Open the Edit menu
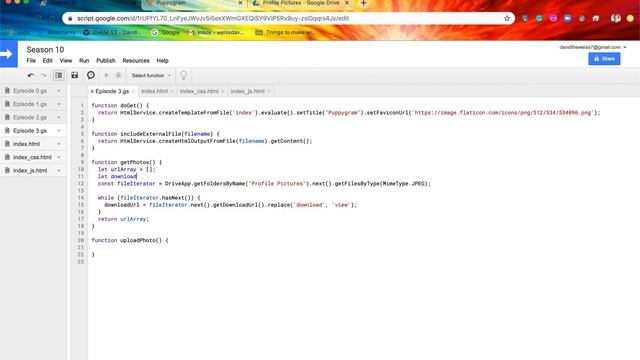This screenshot has width=640, height=360. [47, 60]
